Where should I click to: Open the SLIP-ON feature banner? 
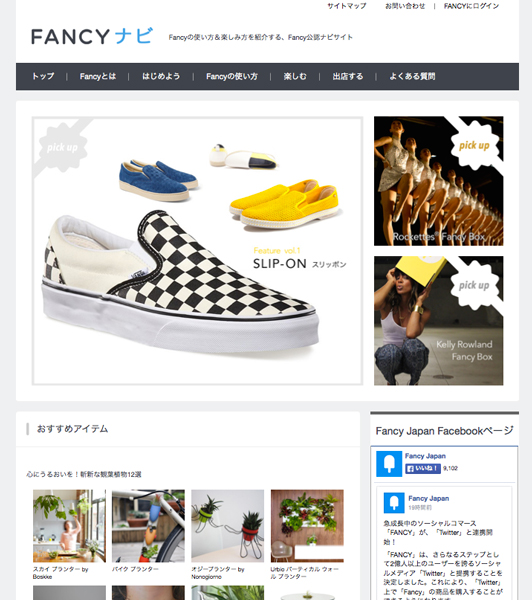(197, 251)
